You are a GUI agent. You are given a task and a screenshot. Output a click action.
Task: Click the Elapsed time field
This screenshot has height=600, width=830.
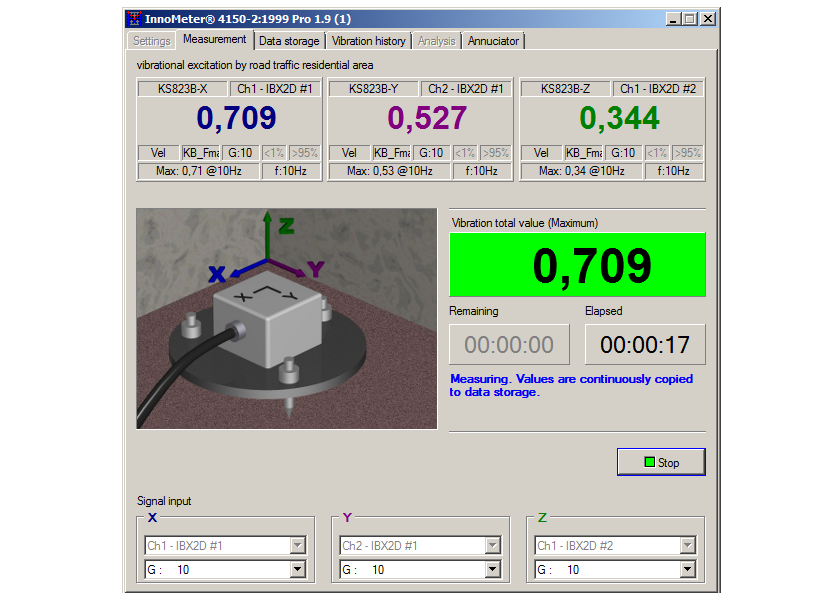(x=645, y=345)
